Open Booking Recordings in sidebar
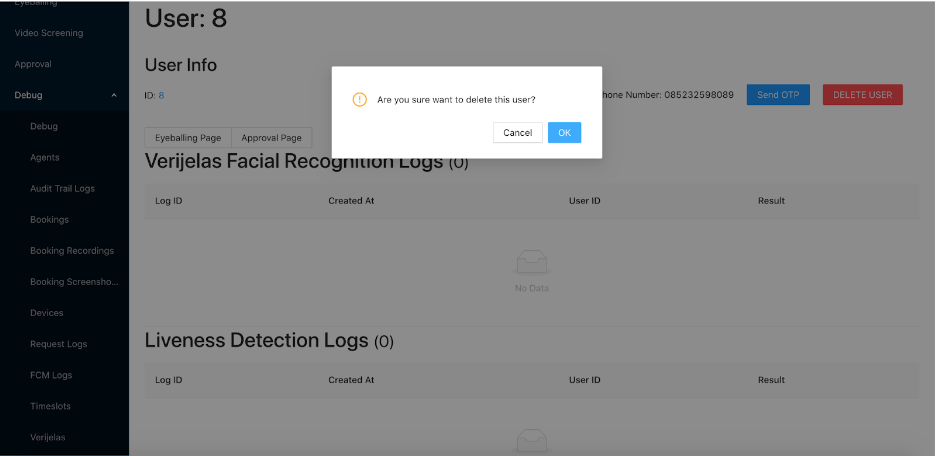The image size is (937, 456). [x=72, y=250]
